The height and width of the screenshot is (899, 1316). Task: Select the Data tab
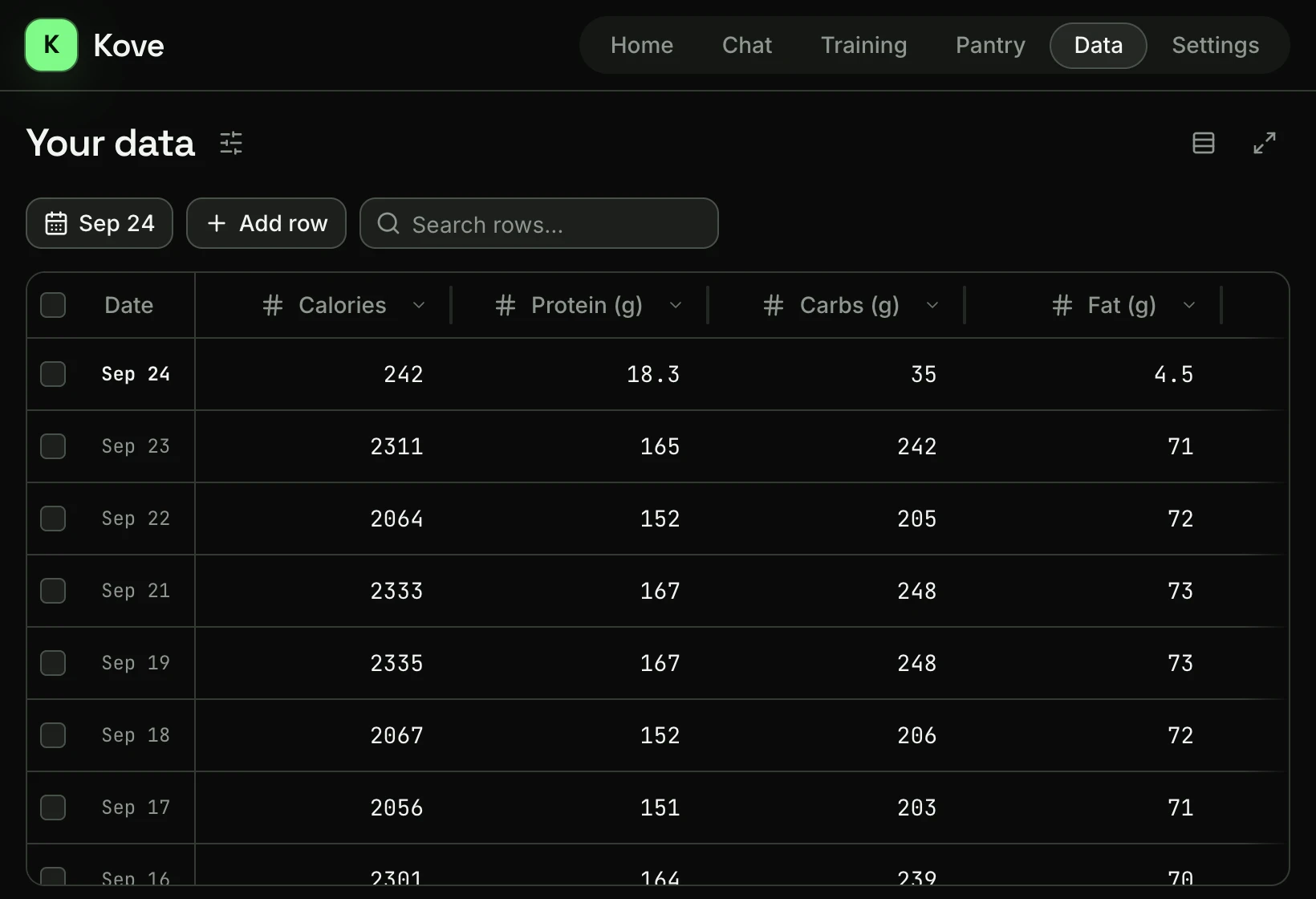[1099, 45]
